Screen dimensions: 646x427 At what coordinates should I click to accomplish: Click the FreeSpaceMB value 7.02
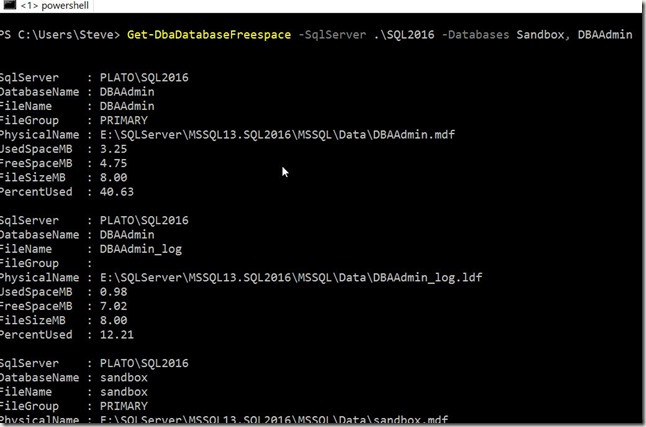click(x=109, y=306)
